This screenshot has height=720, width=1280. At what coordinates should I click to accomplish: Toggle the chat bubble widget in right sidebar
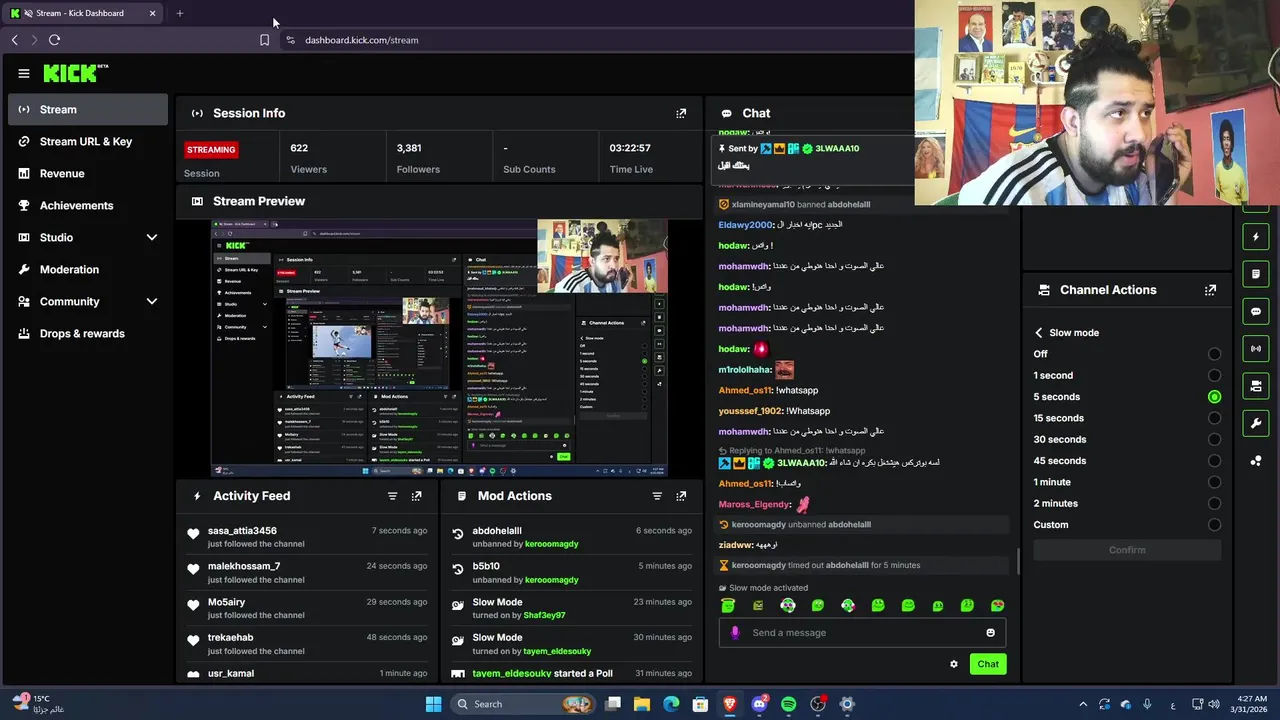coord(1256,311)
